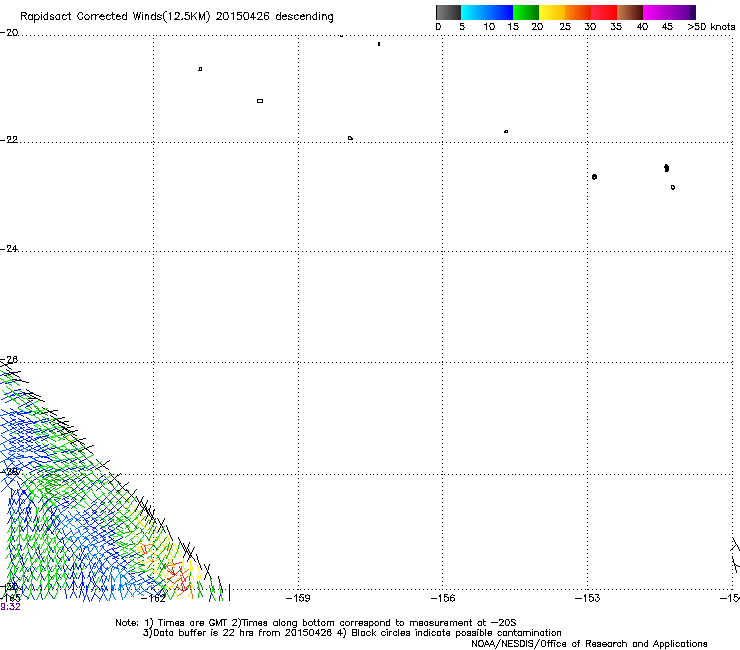Click the '3)Data buffer is 22 hrs' note line
740x650 pixels.
tap(352, 633)
